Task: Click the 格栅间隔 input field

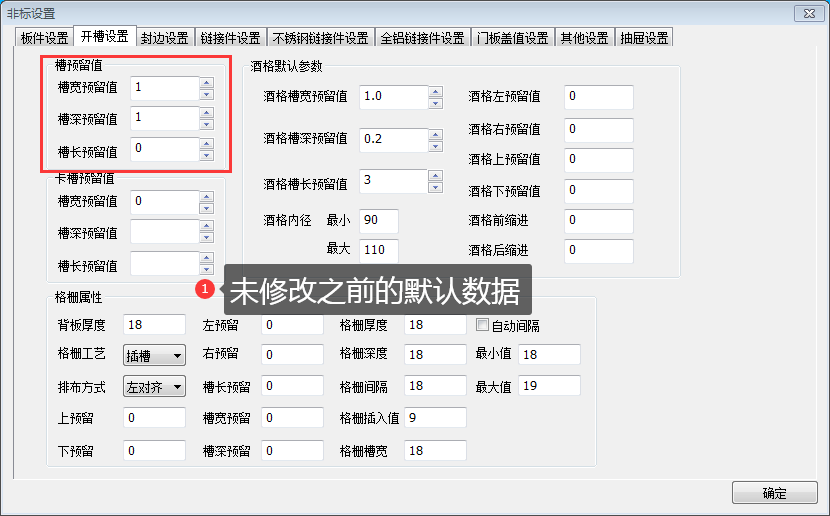Action: [x=435, y=386]
